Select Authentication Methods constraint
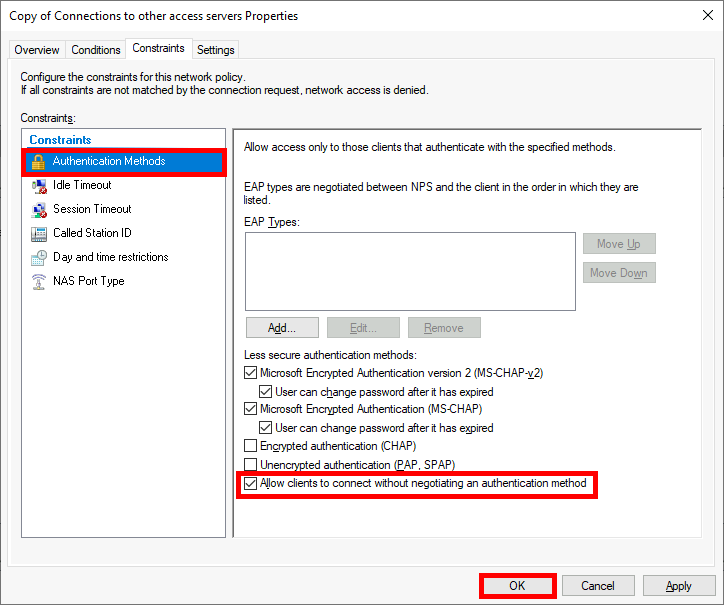The width and height of the screenshot is (724, 605). point(124,161)
